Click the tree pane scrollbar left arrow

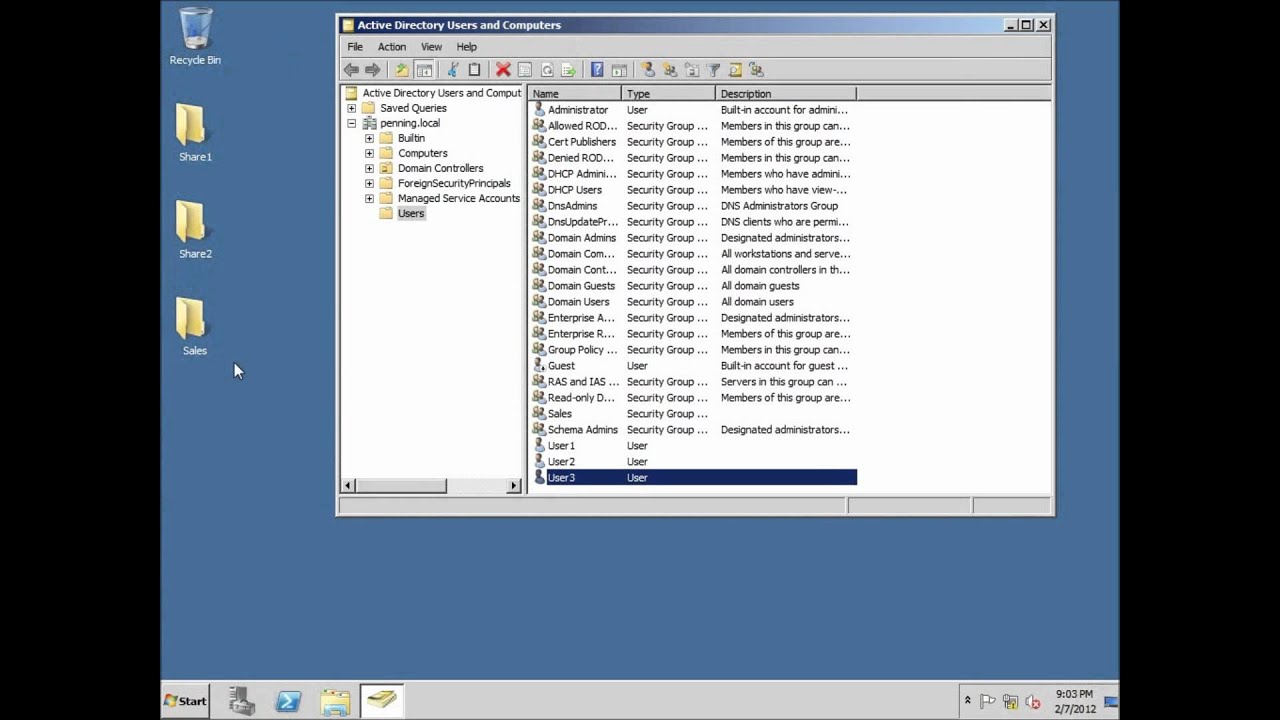348,486
